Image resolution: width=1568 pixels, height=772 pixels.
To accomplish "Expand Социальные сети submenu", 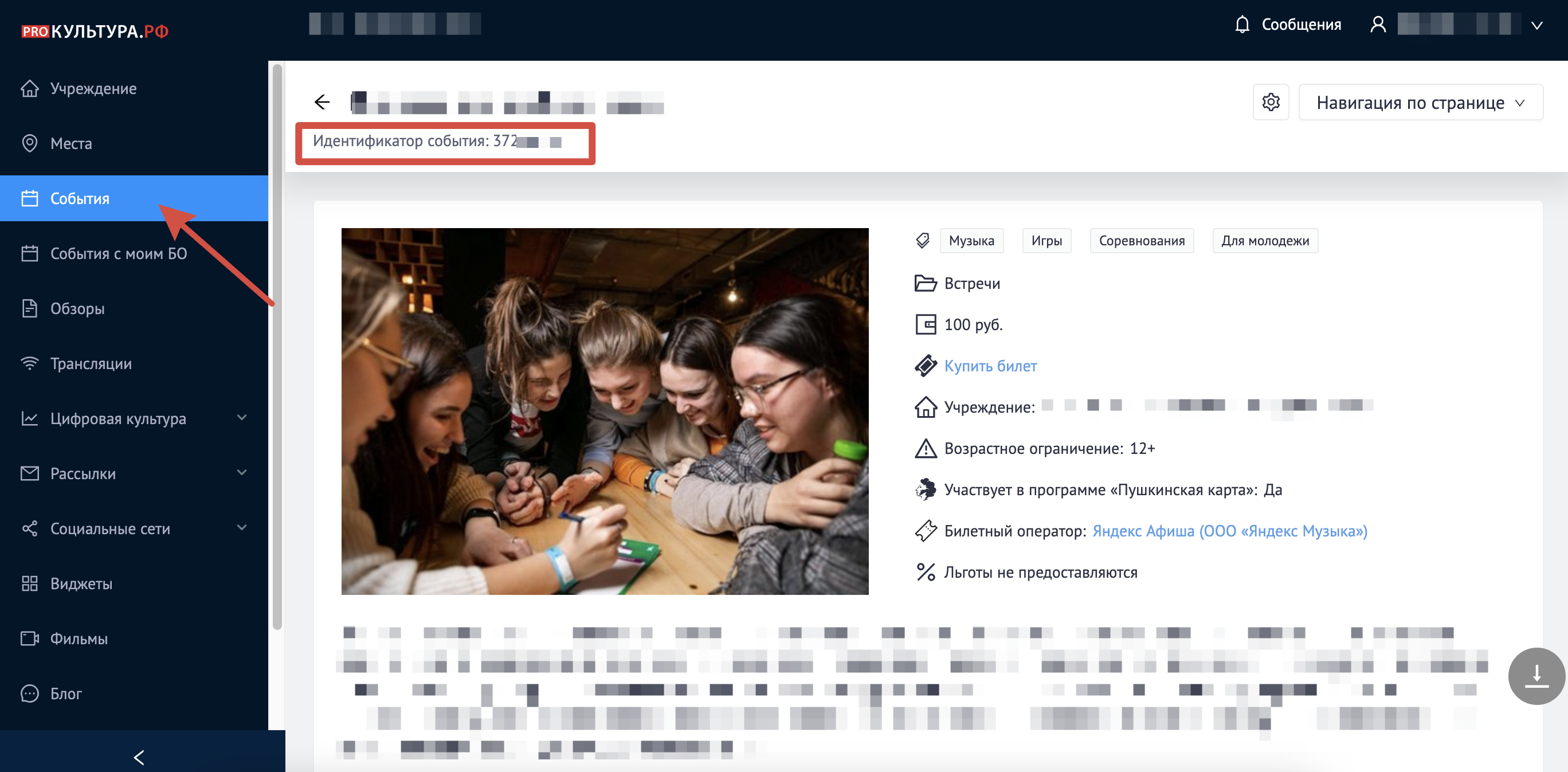I will click(x=242, y=527).
